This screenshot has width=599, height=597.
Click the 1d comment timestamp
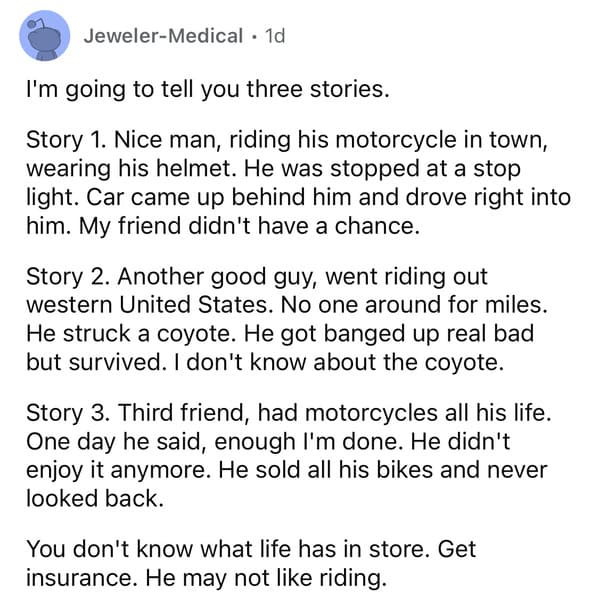(275, 36)
